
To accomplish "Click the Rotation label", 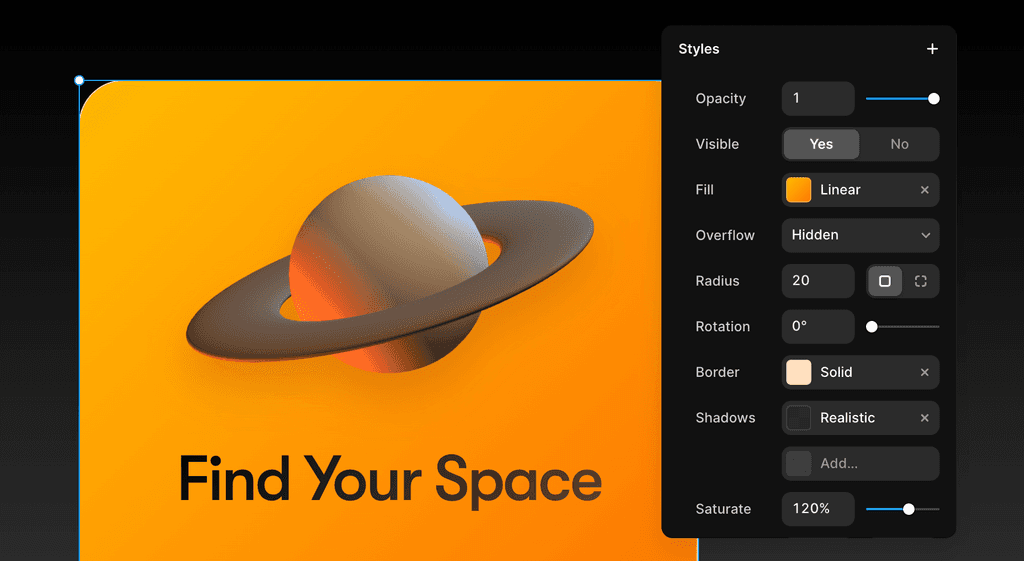I will click(722, 327).
